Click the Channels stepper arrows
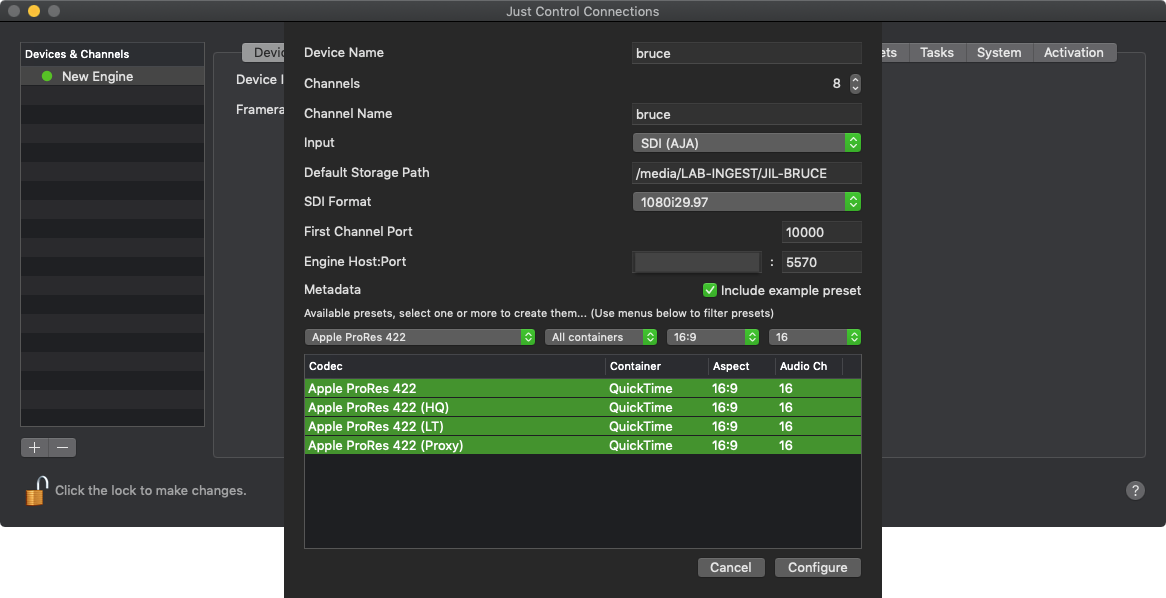Viewport: 1166px width, 598px height. tap(855, 83)
